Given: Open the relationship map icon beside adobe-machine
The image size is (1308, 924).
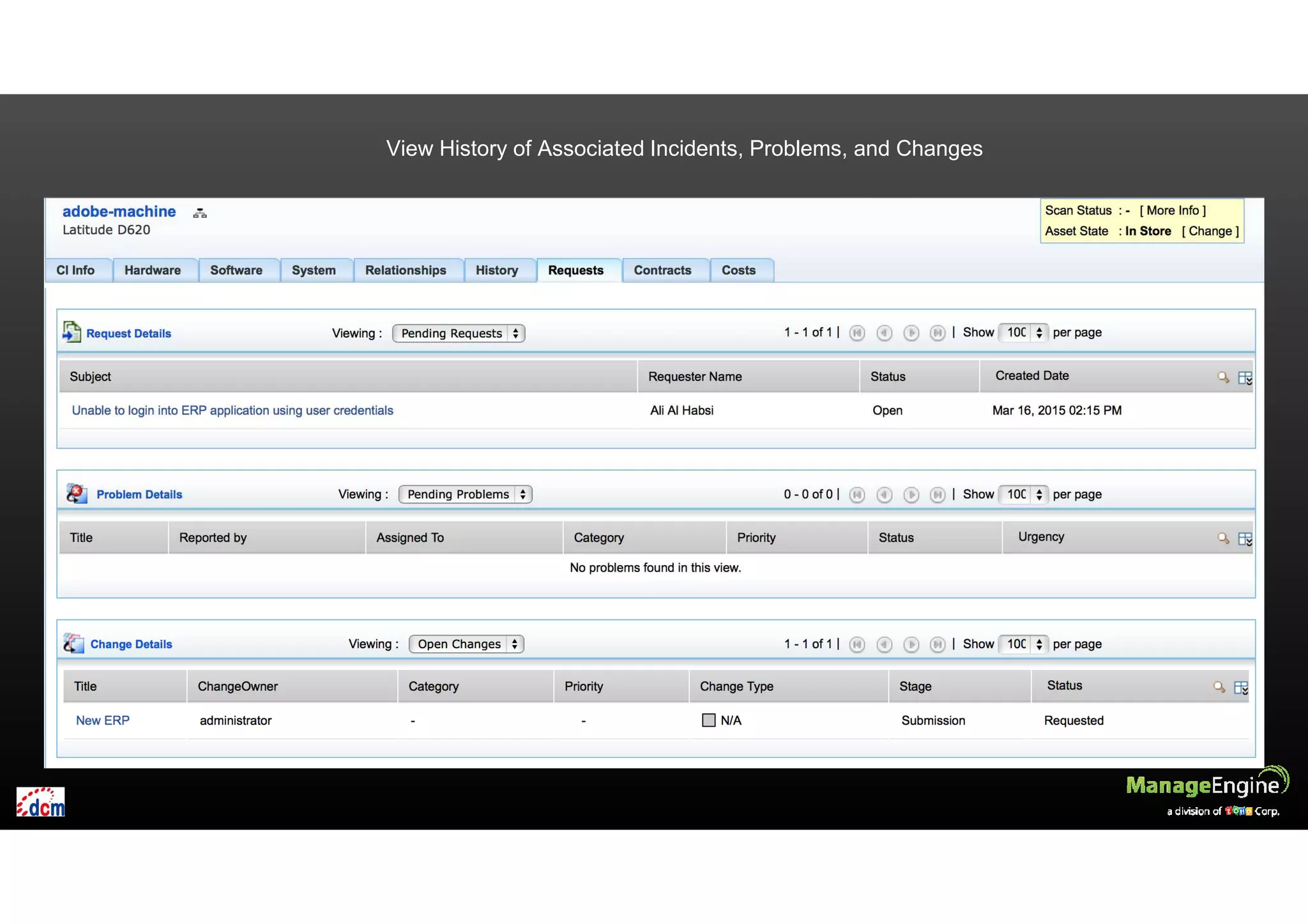Looking at the screenshot, I should point(200,213).
